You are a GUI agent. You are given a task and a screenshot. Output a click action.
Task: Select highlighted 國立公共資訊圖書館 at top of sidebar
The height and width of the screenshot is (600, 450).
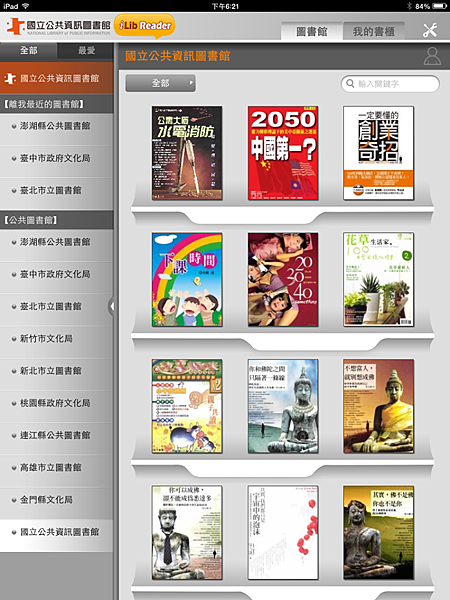pos(57,78)
